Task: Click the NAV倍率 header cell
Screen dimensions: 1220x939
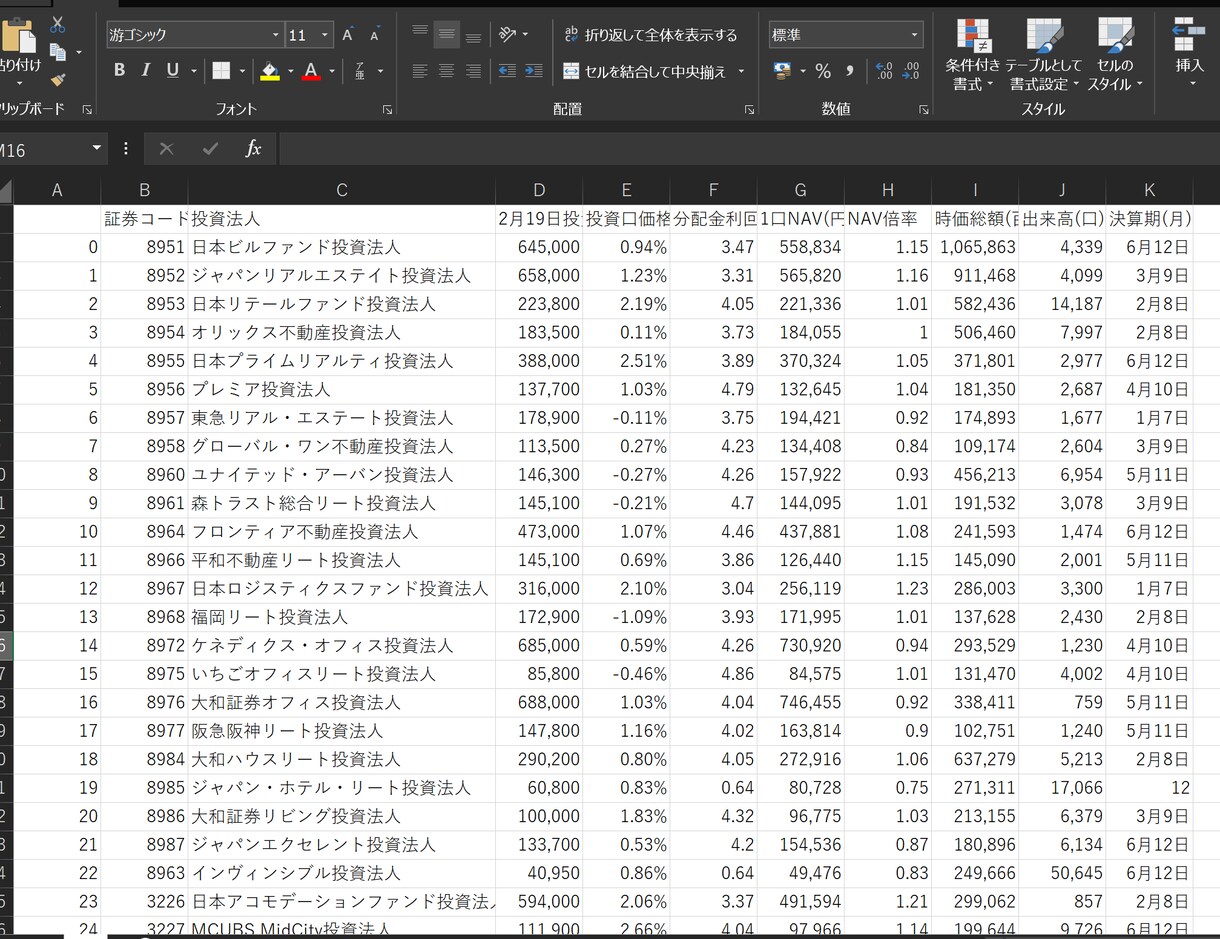Action: click(888, 219)
